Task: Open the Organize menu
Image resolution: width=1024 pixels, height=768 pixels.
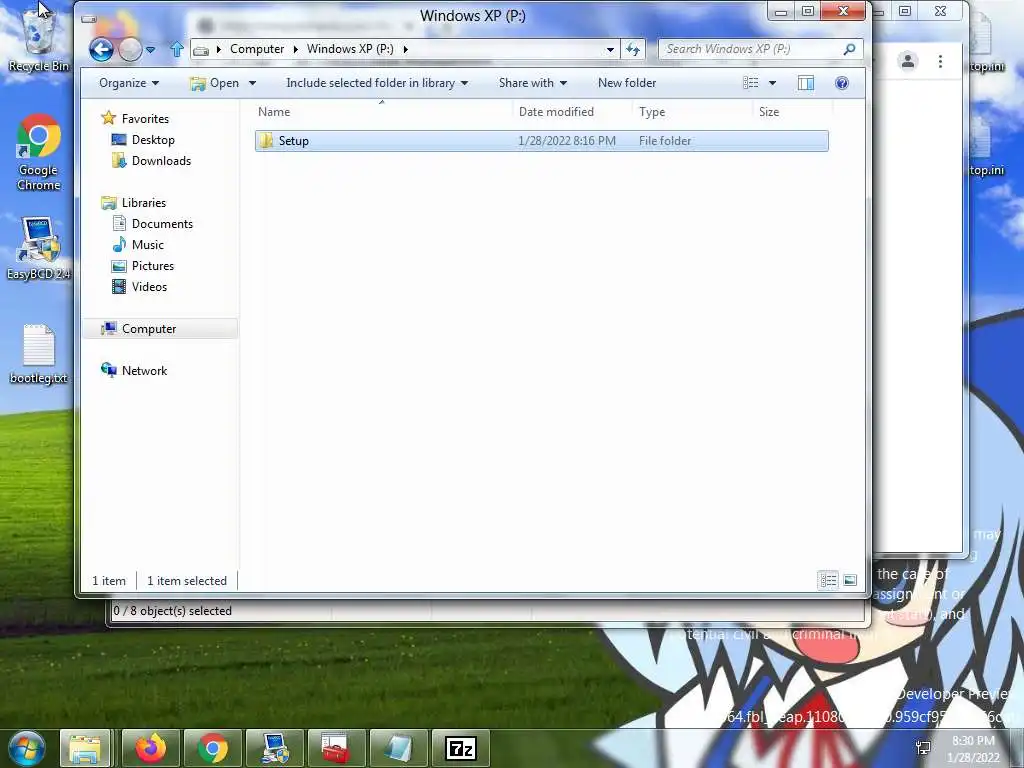Action: [x=129, y=83]
